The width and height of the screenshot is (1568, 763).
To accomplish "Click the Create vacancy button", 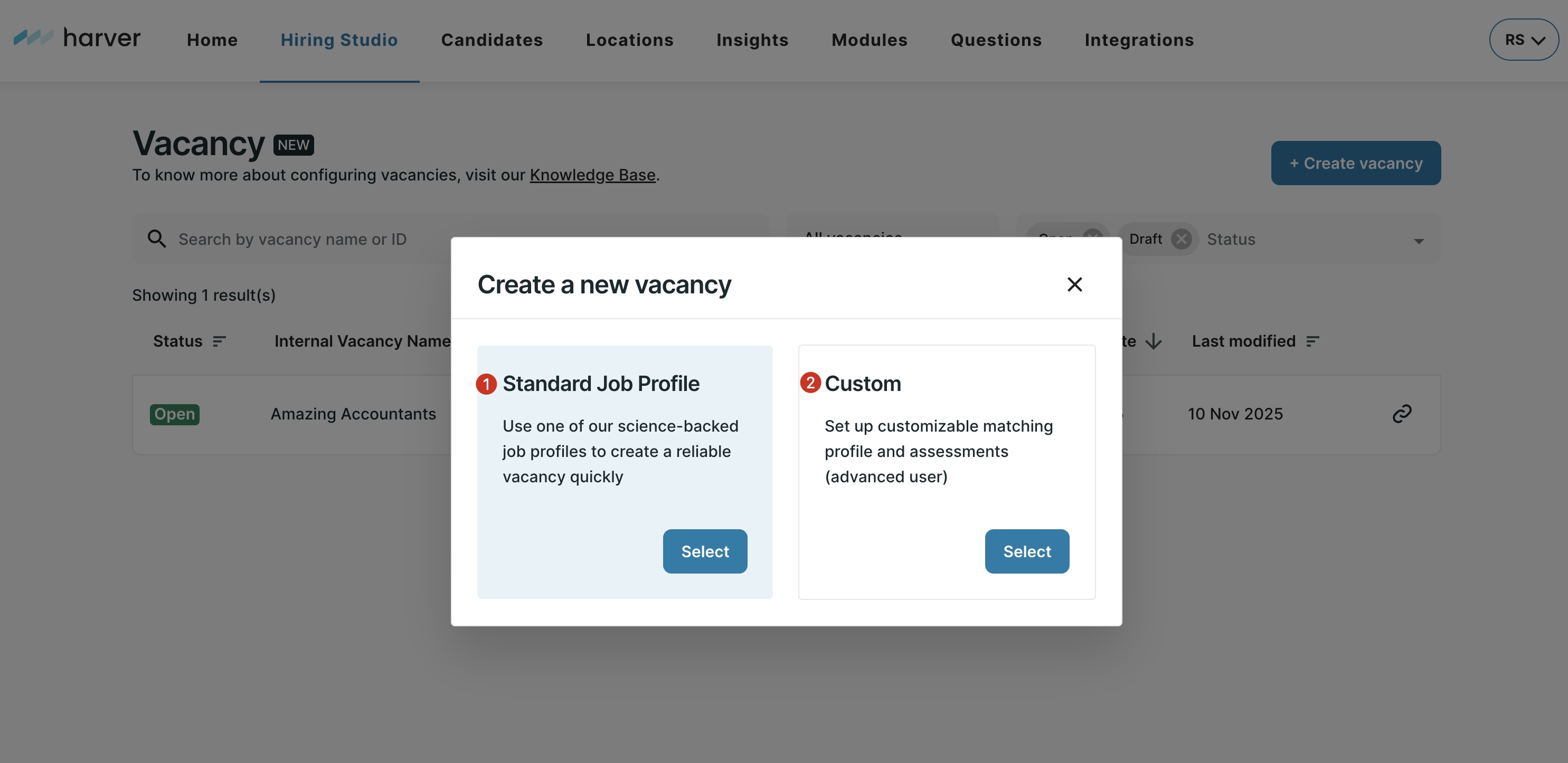I will [x=1356, y=163].
